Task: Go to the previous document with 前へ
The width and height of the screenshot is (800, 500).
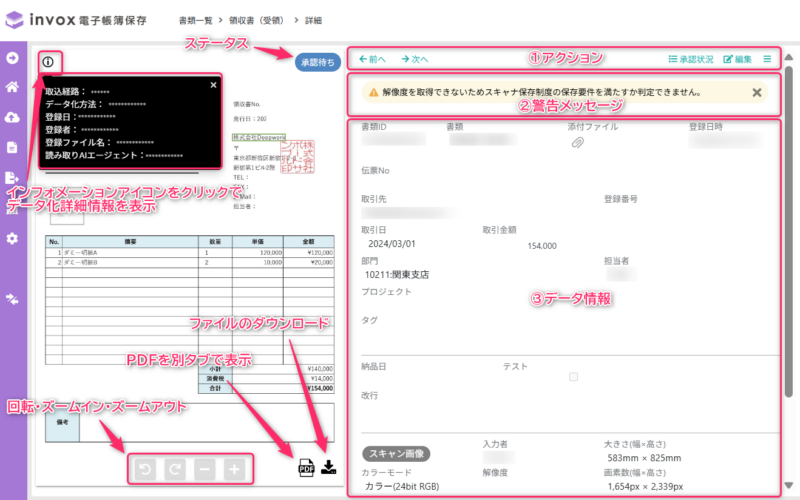Action: 373,59
